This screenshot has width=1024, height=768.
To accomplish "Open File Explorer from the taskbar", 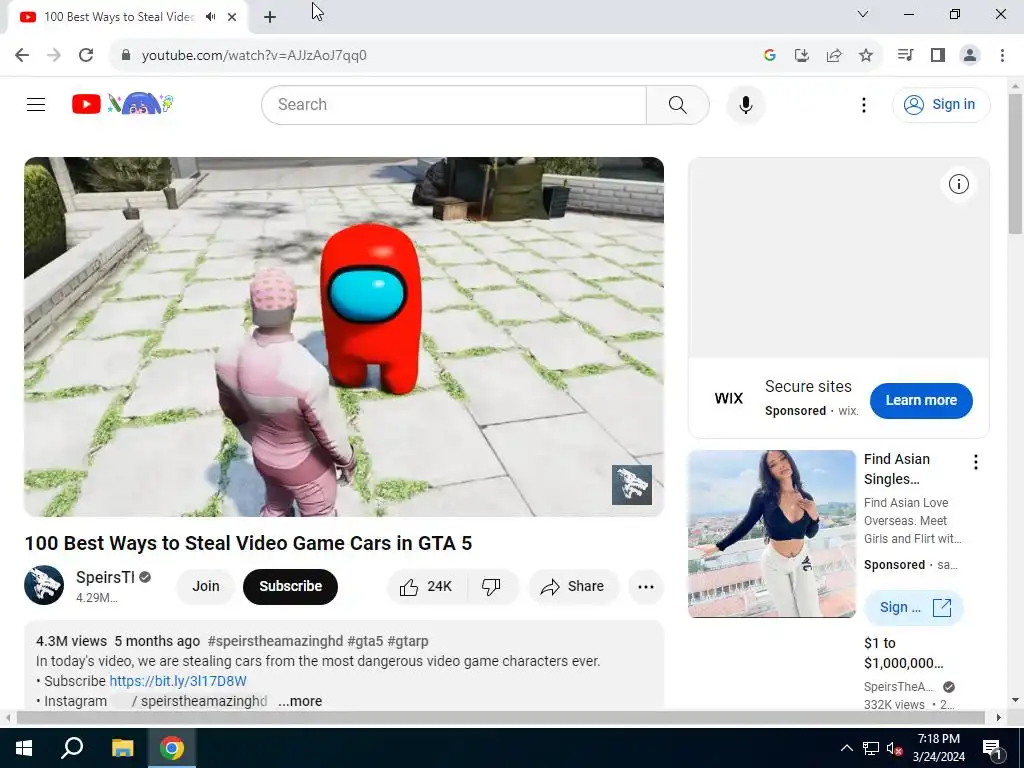I will pyautogui.click(x=122, y=748).
